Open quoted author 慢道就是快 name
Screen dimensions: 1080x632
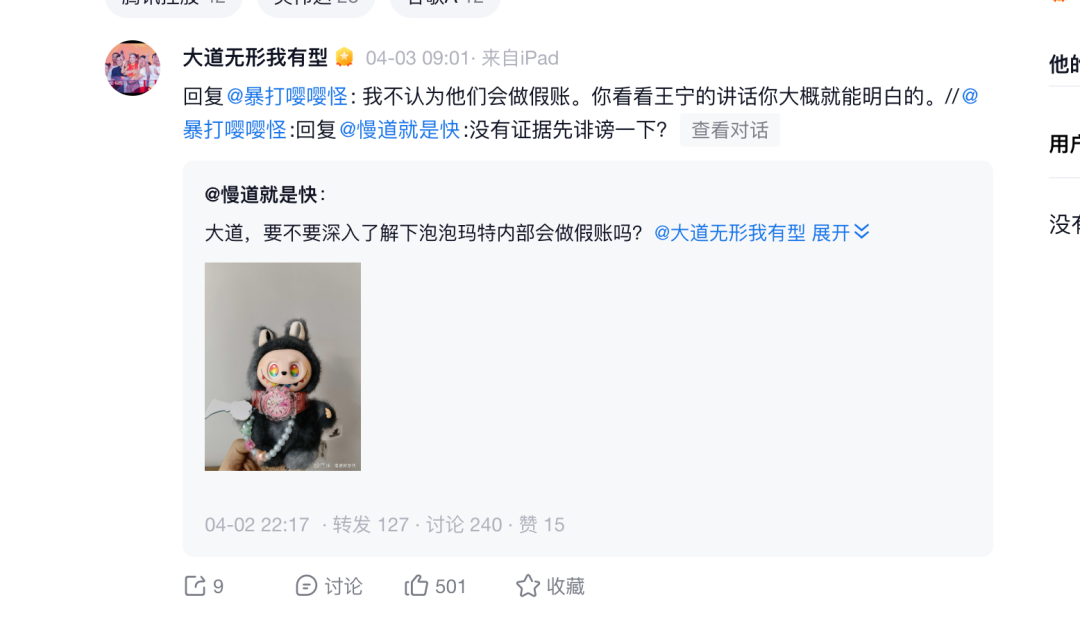261,195
